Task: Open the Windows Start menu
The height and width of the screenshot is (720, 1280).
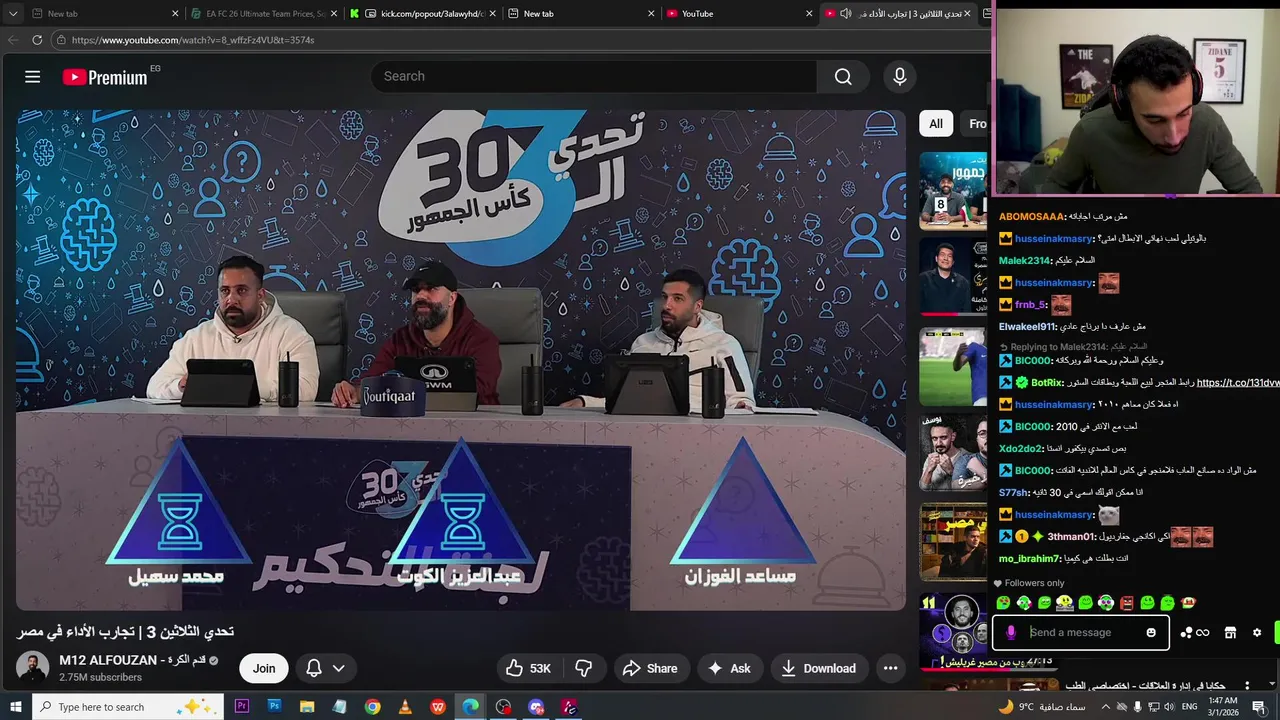Action: click(x=16, y=707)
